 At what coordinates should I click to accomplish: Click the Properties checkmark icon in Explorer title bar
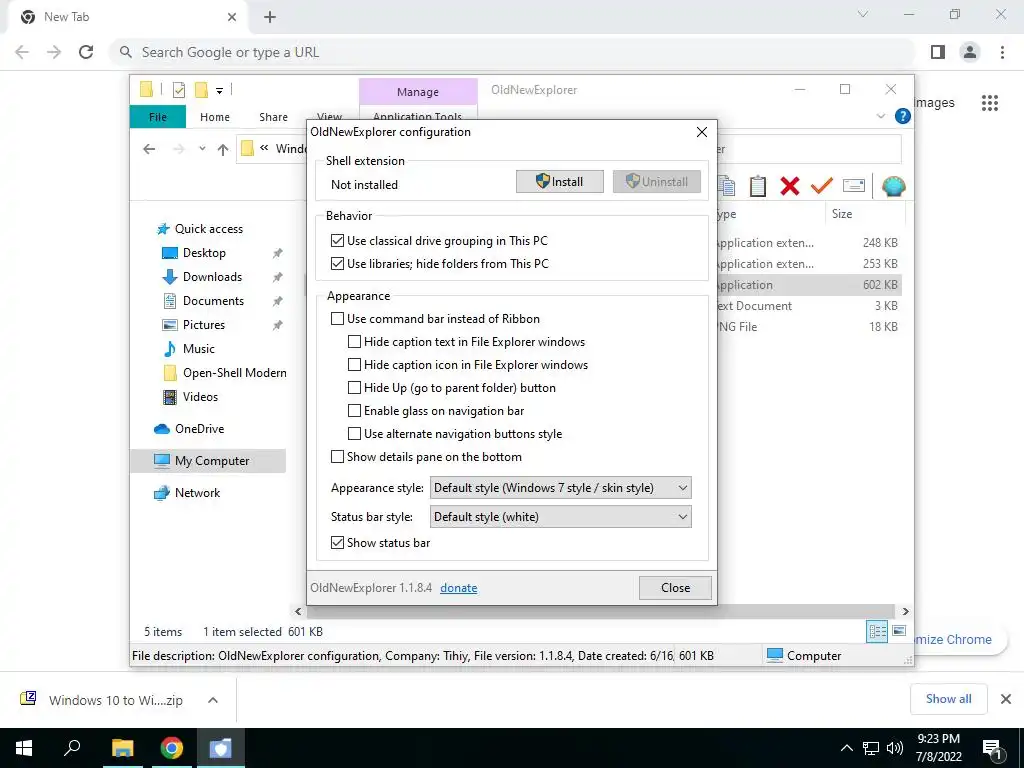(178, 90)
